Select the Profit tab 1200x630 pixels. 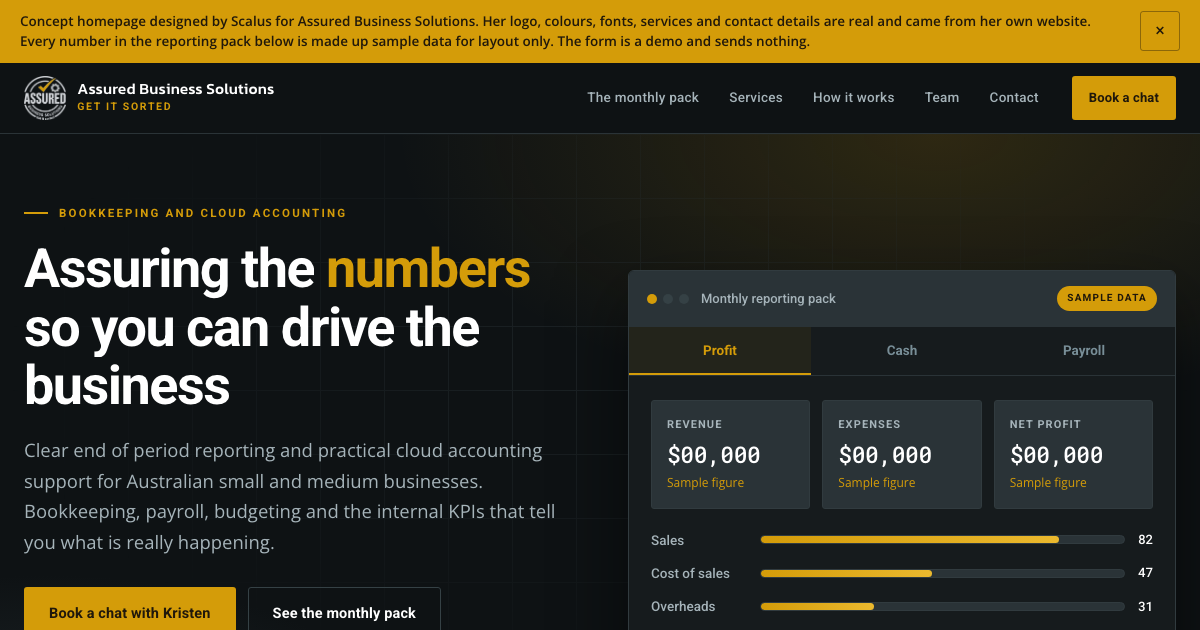[720, 351]
